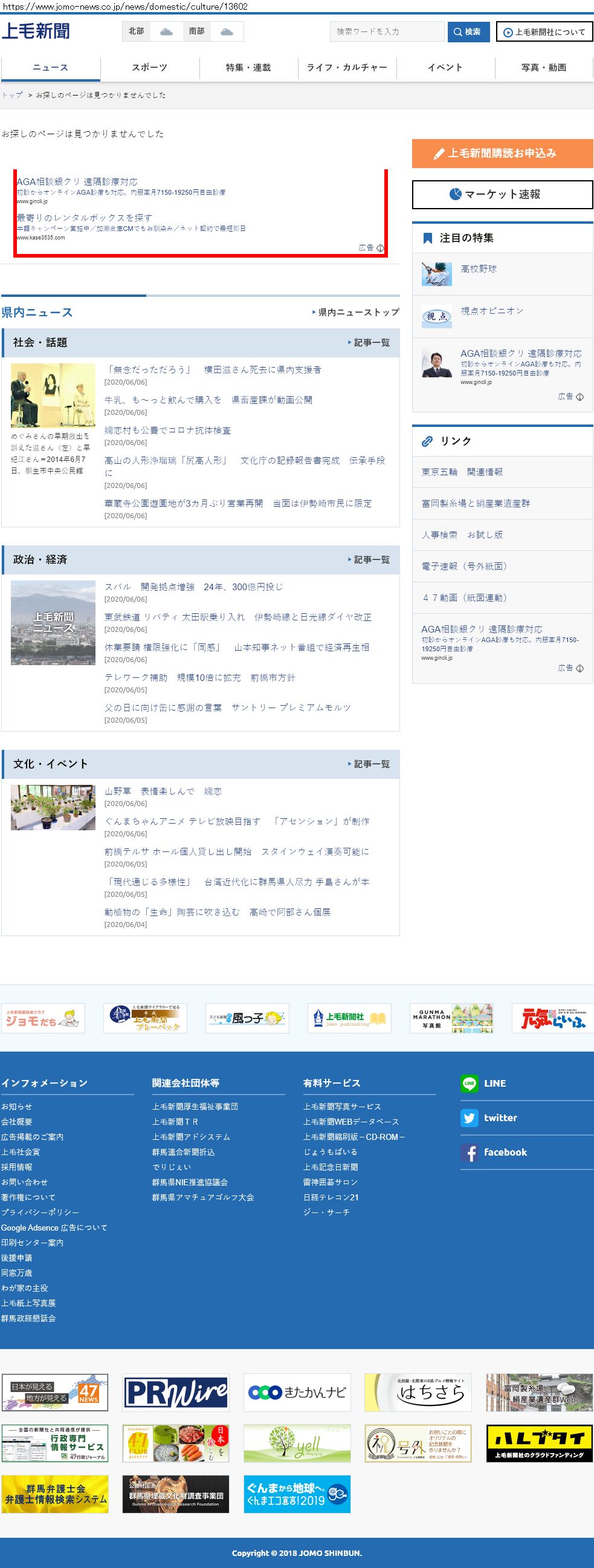Open 記事一覧 for 社会・話題 section
The width and height of the screenshot is (594, 1568).
pyautogui.click(x=369, y=343)
